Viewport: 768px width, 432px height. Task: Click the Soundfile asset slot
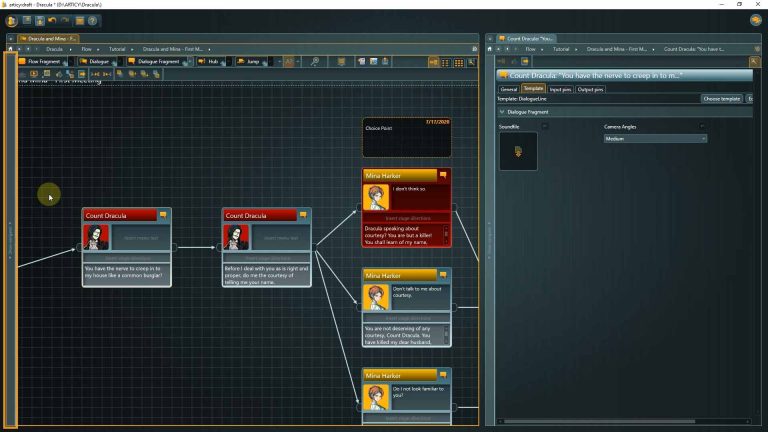(518, 151)
